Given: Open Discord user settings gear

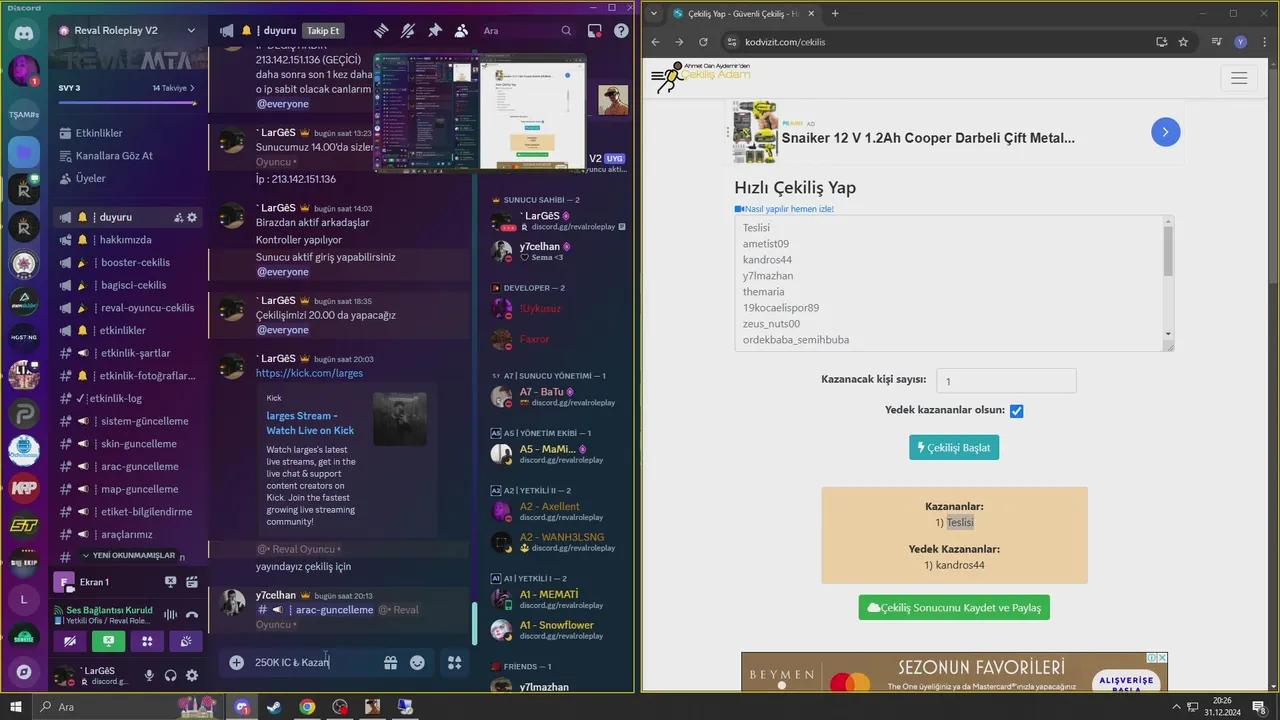Looking at the screenshot, I should point(193,675).
